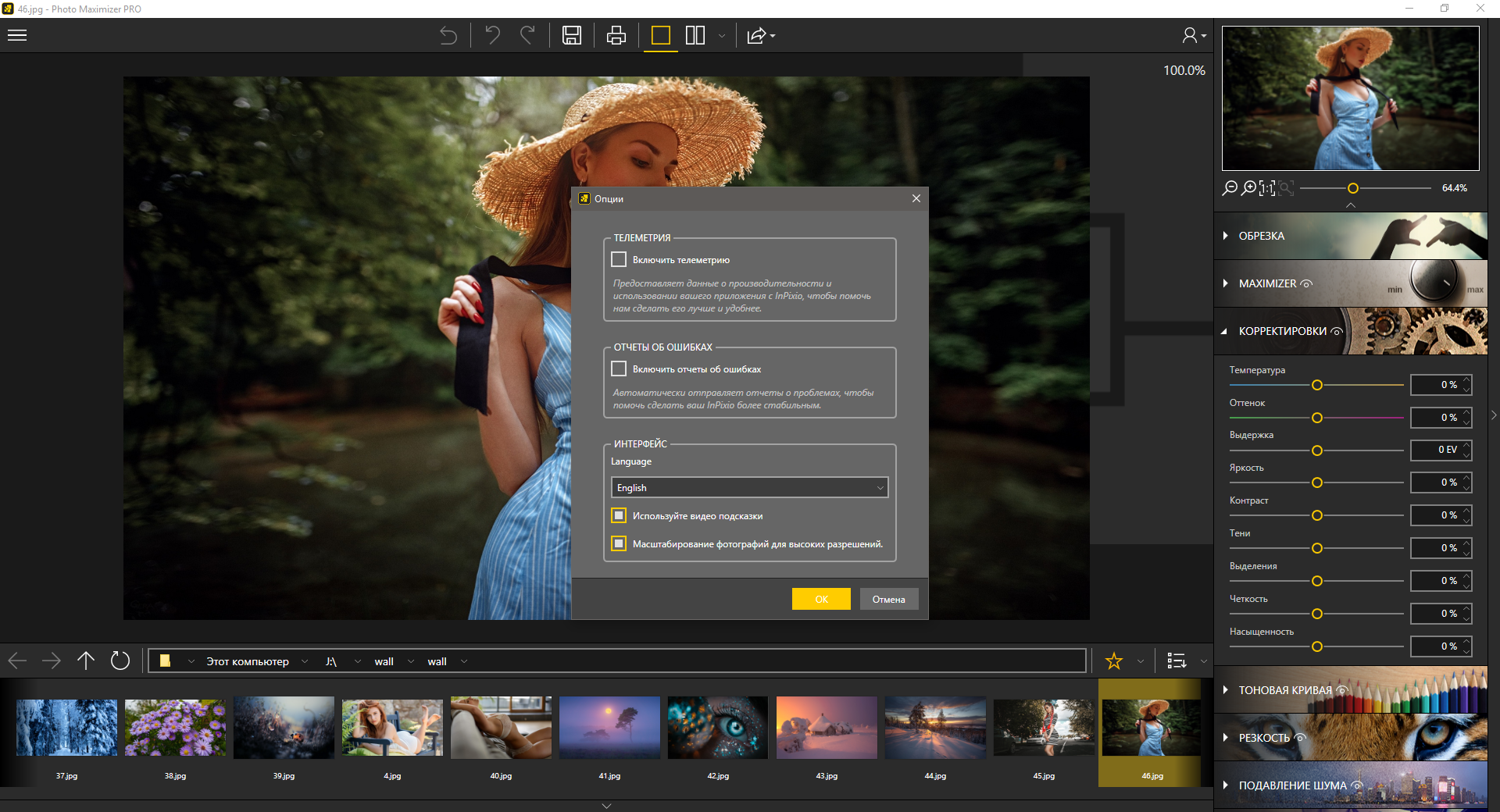This screenshot has width=1500, height=812.
Task: Redo the last action
Action: (x=528, y=35)
